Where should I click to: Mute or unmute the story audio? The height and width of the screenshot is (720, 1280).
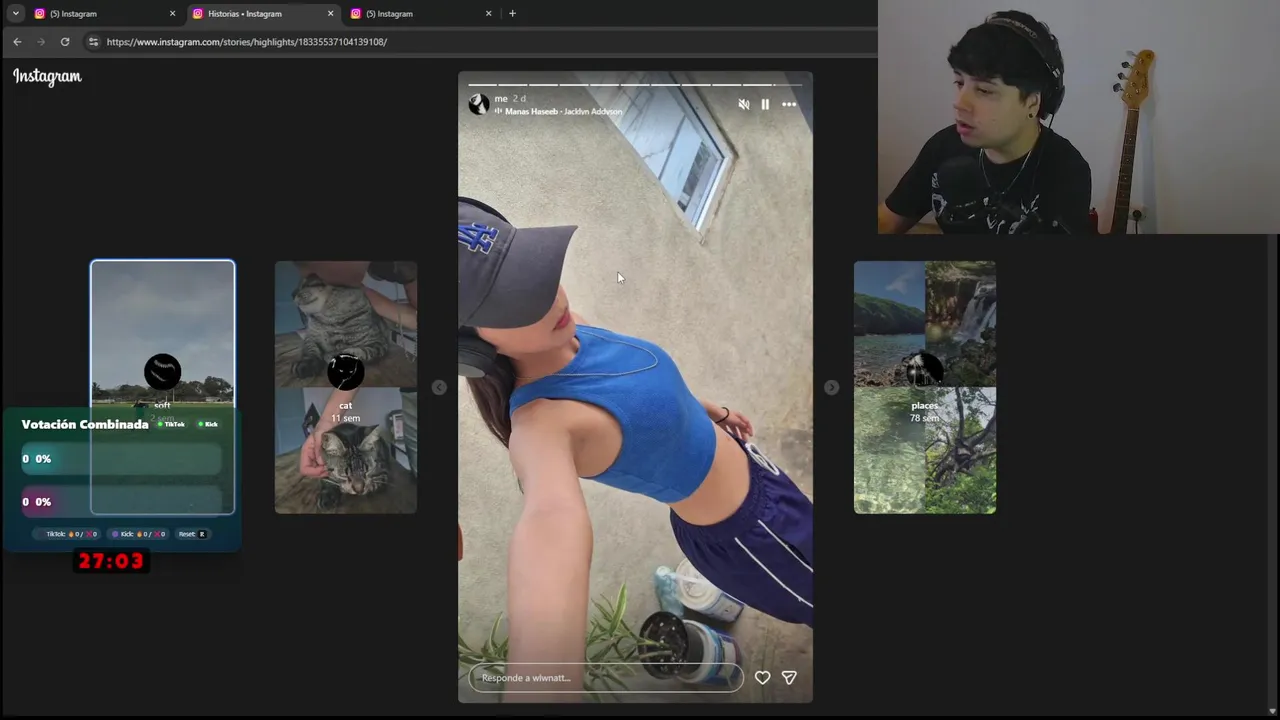tap(743, 104)
